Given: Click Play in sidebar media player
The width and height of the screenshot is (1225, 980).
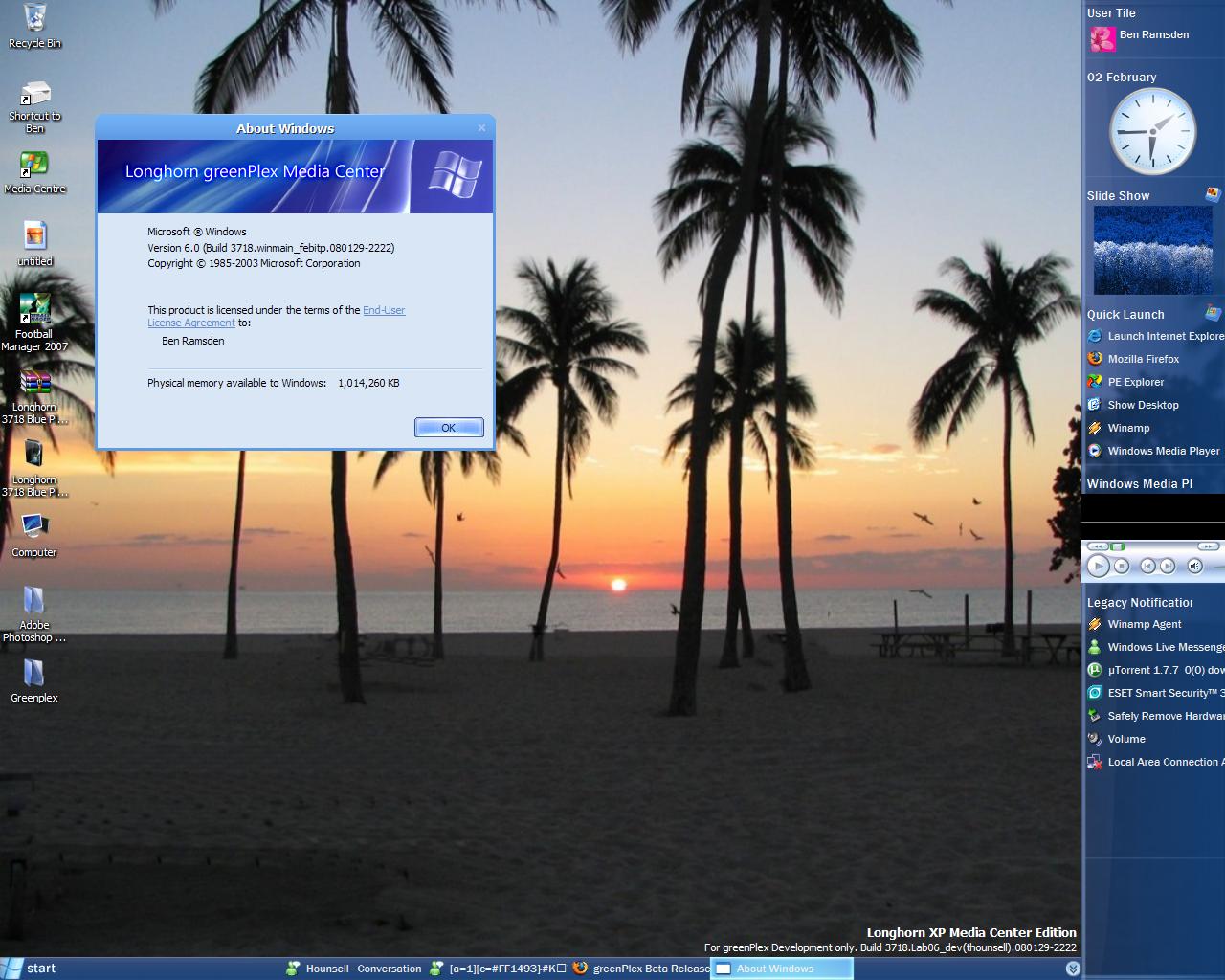Looking at the screenshot, I should click(1099, 566).
